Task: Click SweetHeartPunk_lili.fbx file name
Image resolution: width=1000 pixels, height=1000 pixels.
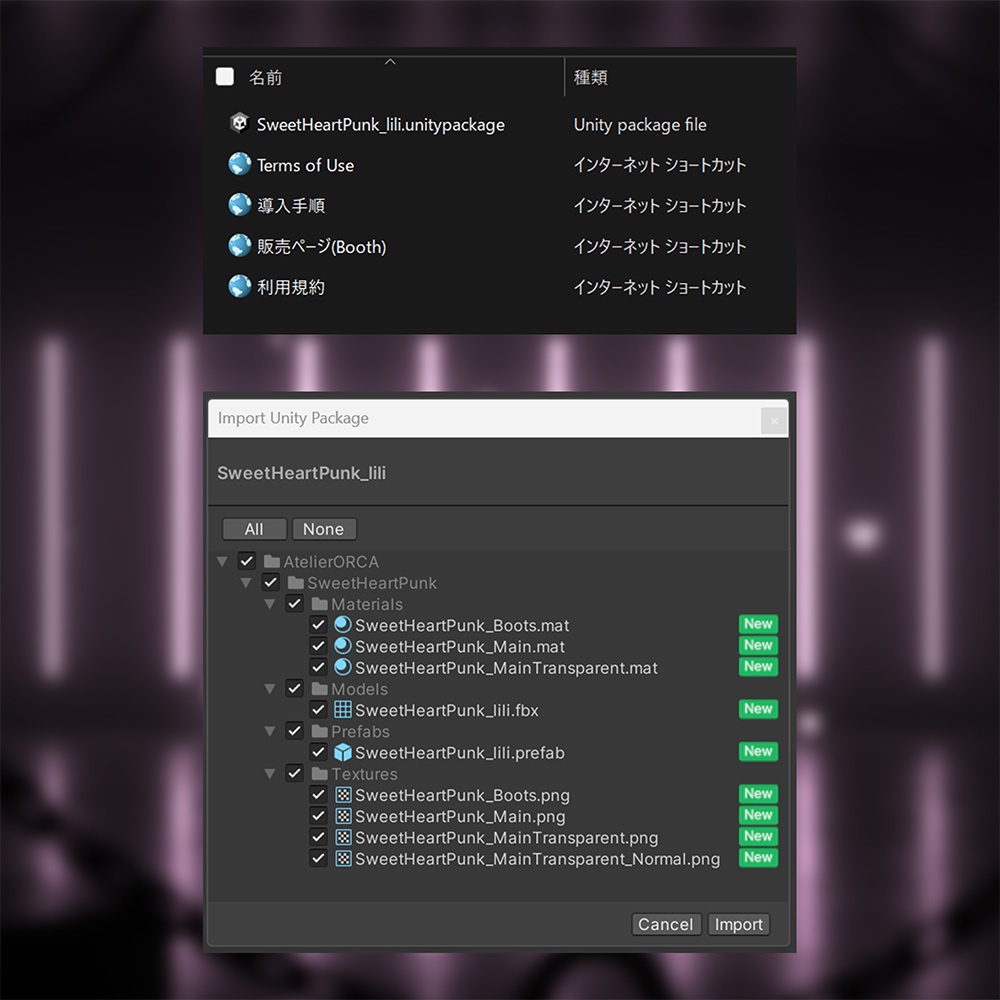Action: click(x=446, y=710)
